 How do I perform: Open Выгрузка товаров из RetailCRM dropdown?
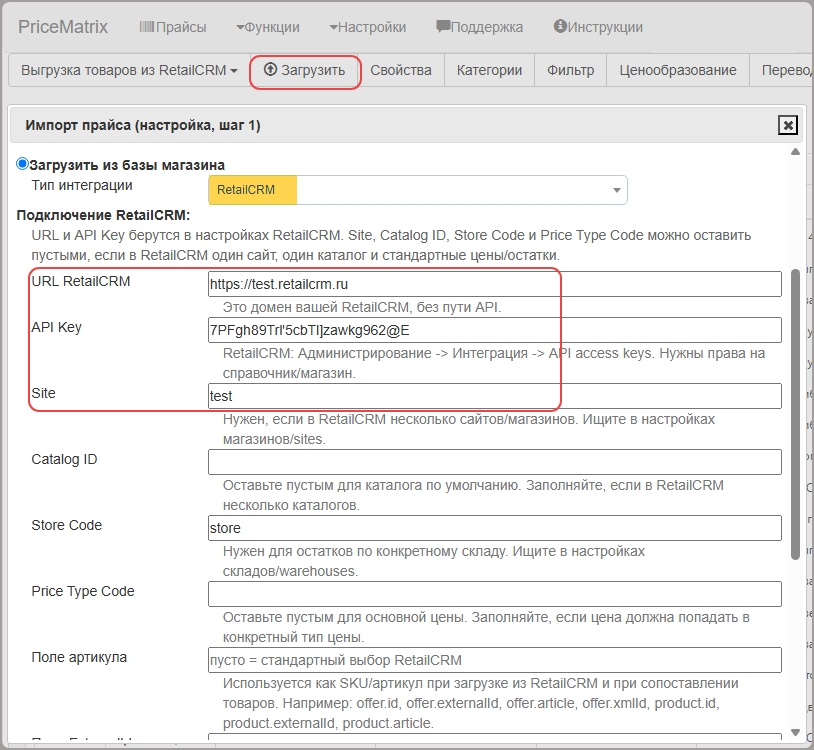[x=129, y=70]
